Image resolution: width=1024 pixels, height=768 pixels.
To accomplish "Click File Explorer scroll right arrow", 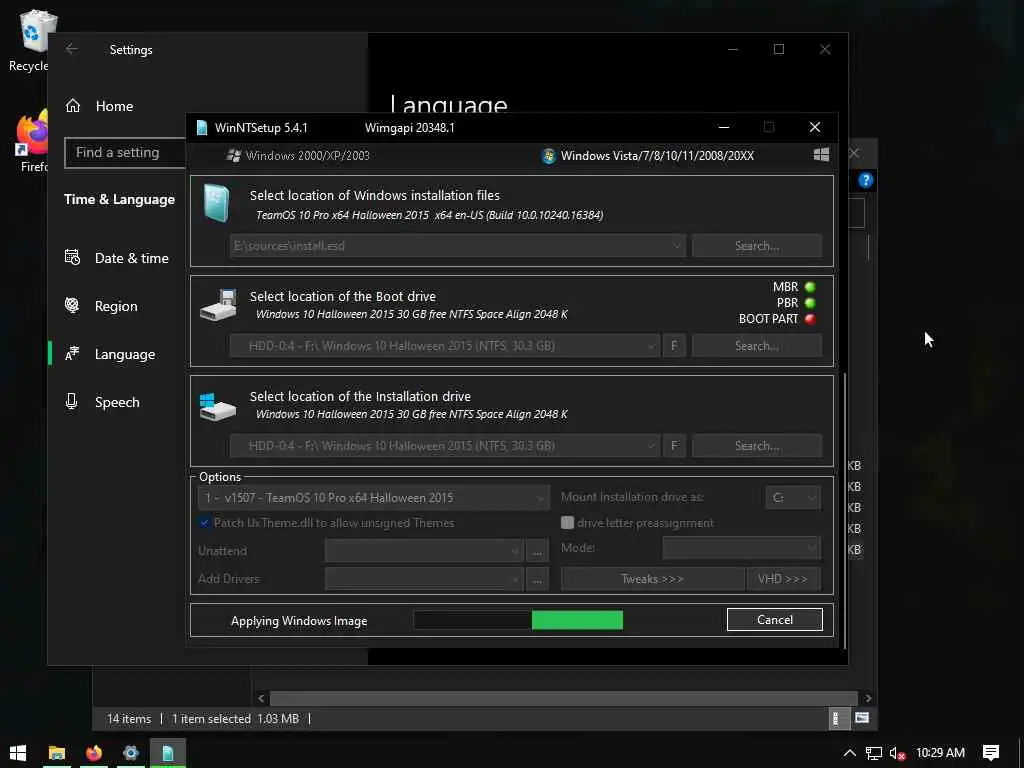I will tap(868, 698).
